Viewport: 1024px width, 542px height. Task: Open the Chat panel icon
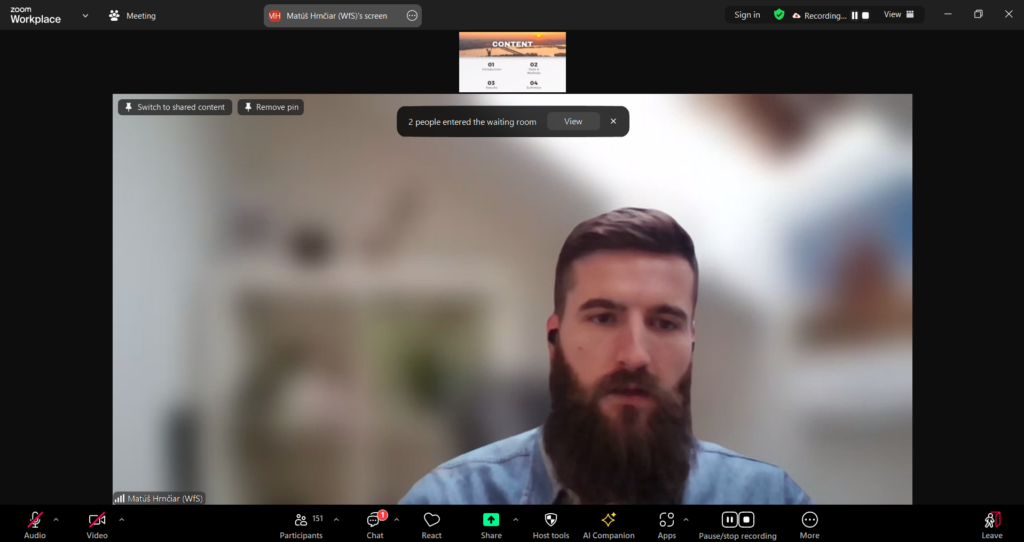(374, 520)
